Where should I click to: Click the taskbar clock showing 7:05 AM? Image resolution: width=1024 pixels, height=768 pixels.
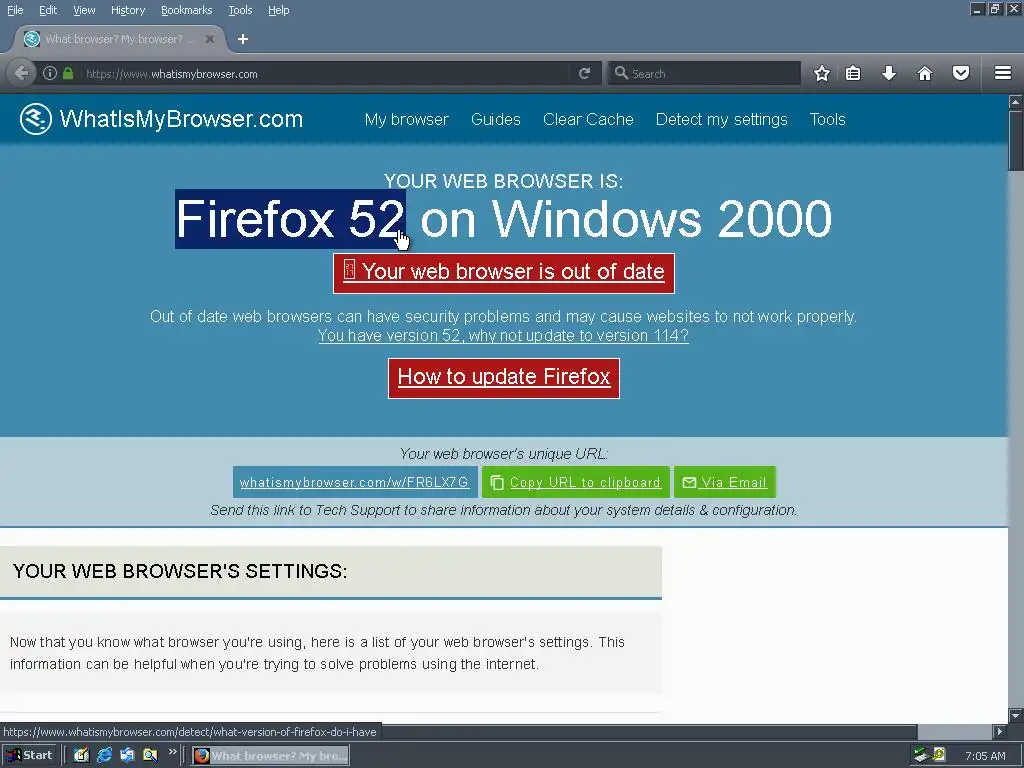pos(985,756)
